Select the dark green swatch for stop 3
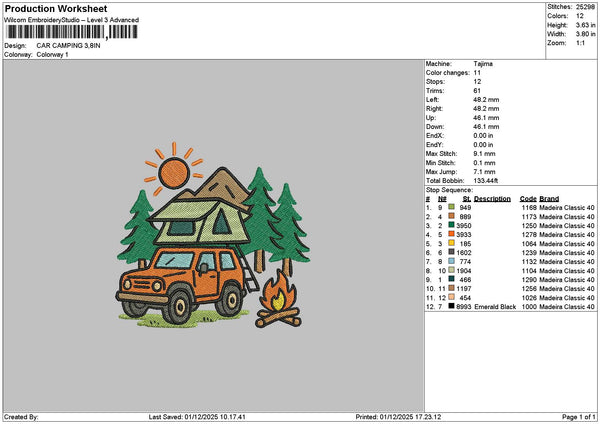 click(452, 225)
